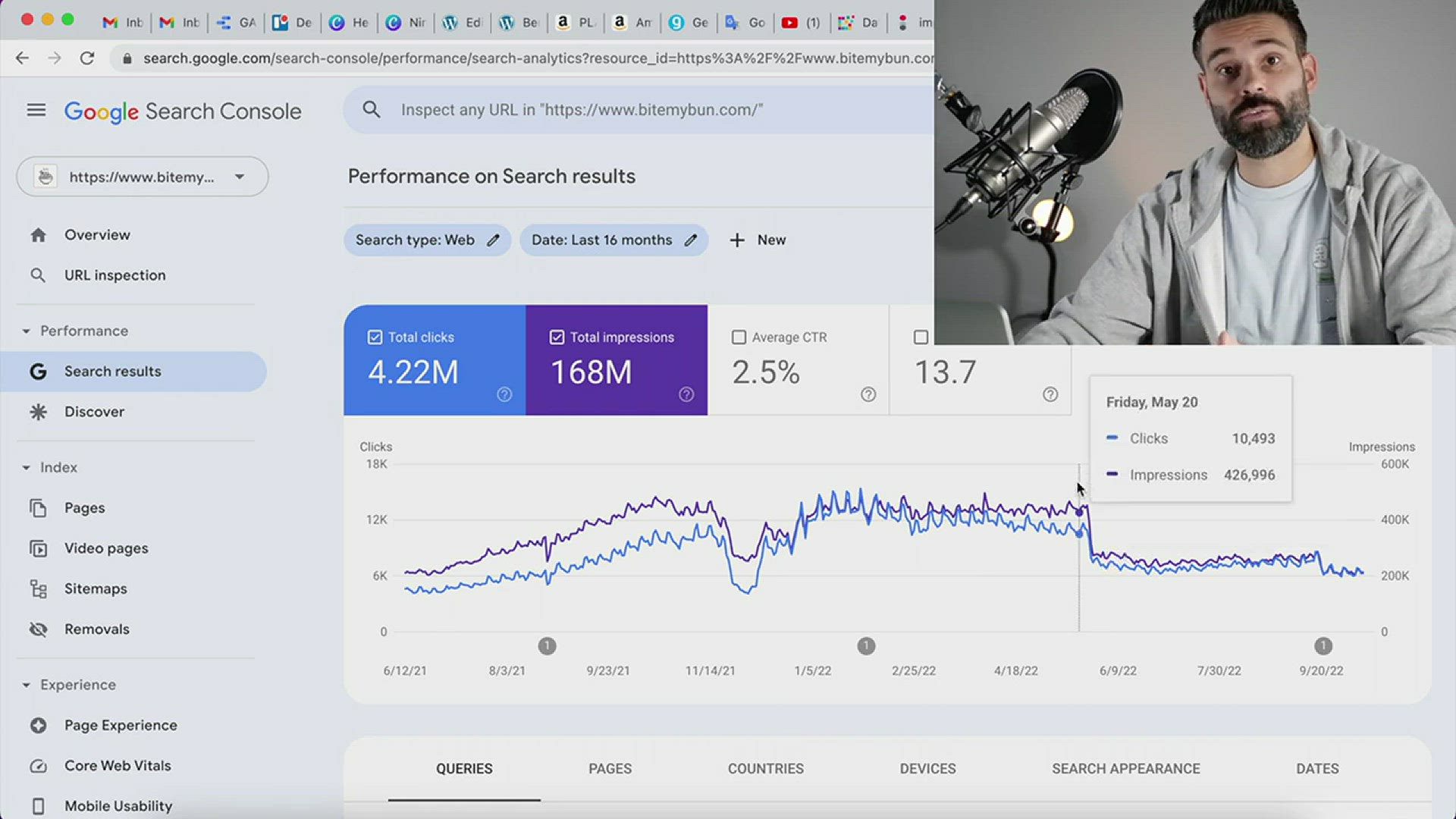The image size is (1456, 819).
Task: Click the property favicon in site selector
Action: point(45,177)
